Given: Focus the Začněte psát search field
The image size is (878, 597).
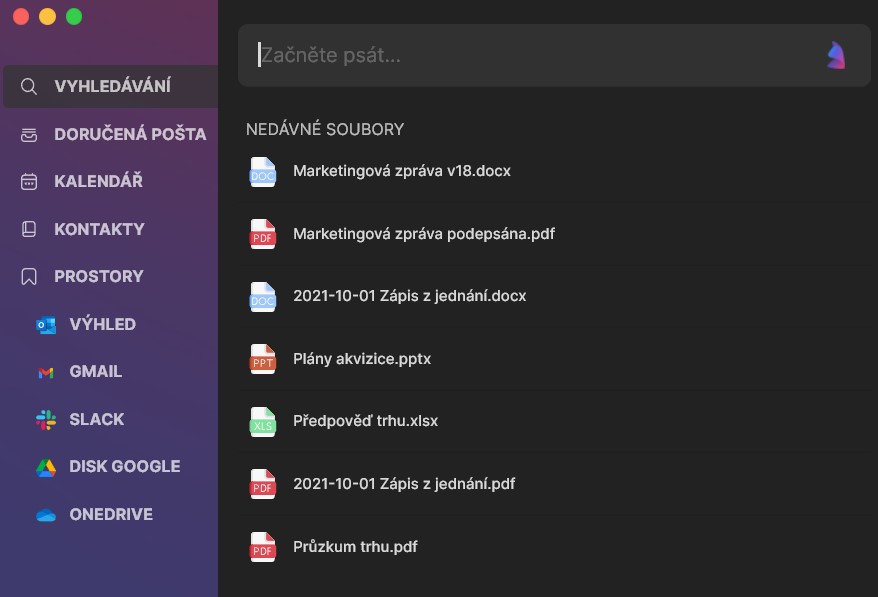Looking at the screenshot, I should pos(530,55).
